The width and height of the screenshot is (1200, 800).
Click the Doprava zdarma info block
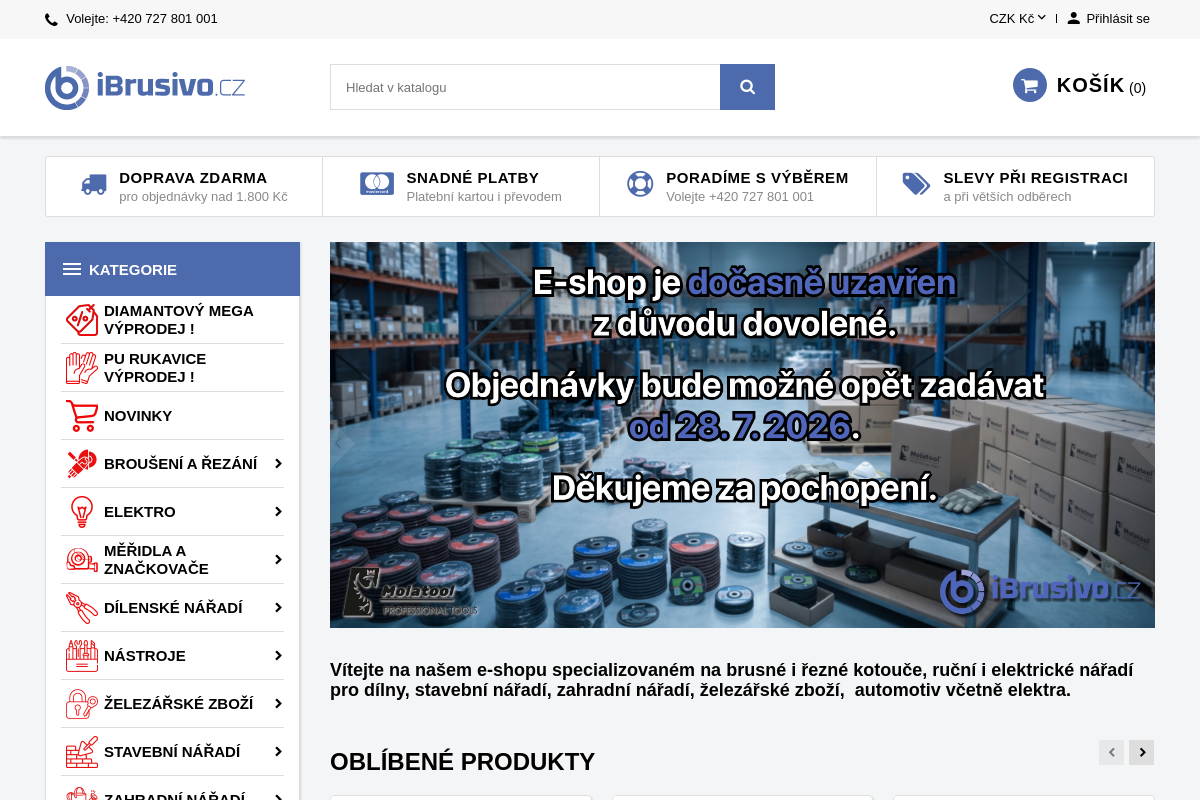[184, 186]
